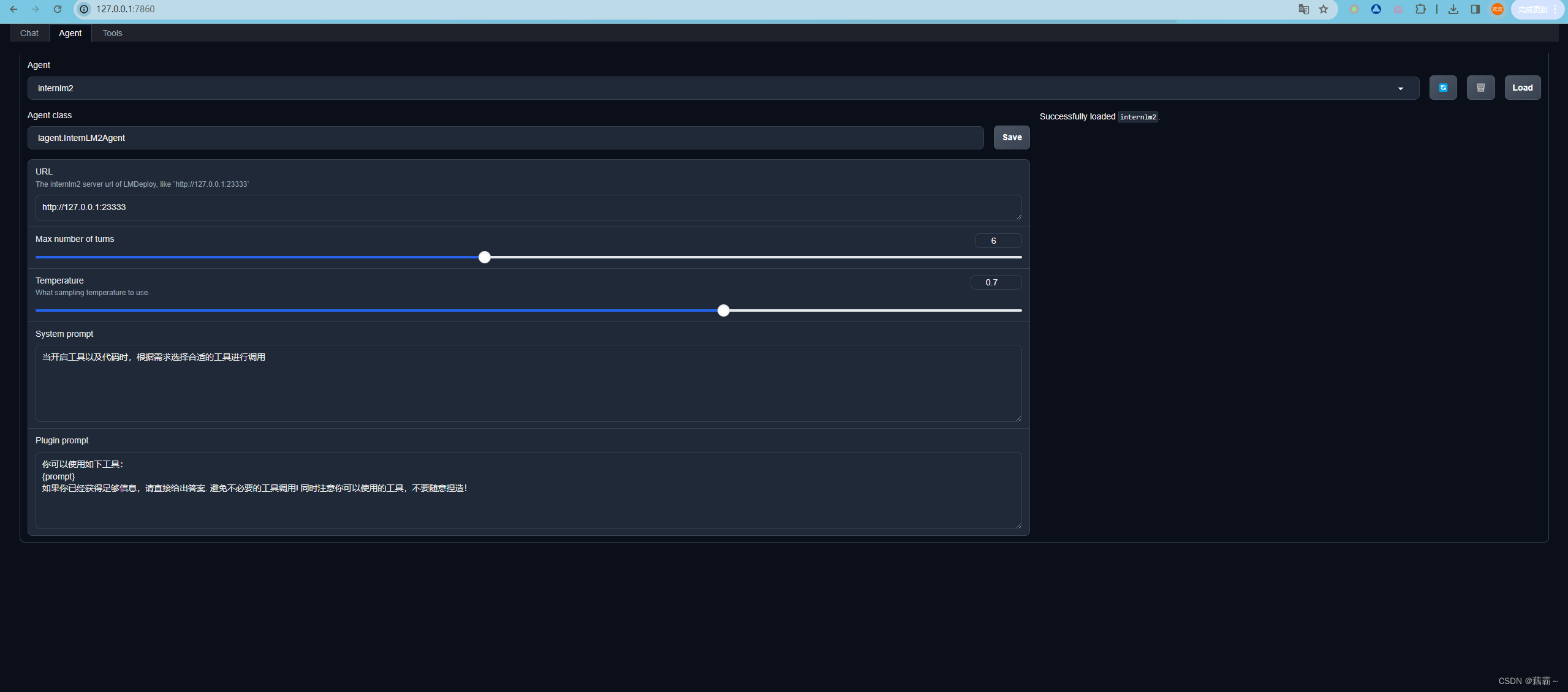Open the Tools tab
The height and width of the screenshot is (692, 1568).
coord(112,33)
